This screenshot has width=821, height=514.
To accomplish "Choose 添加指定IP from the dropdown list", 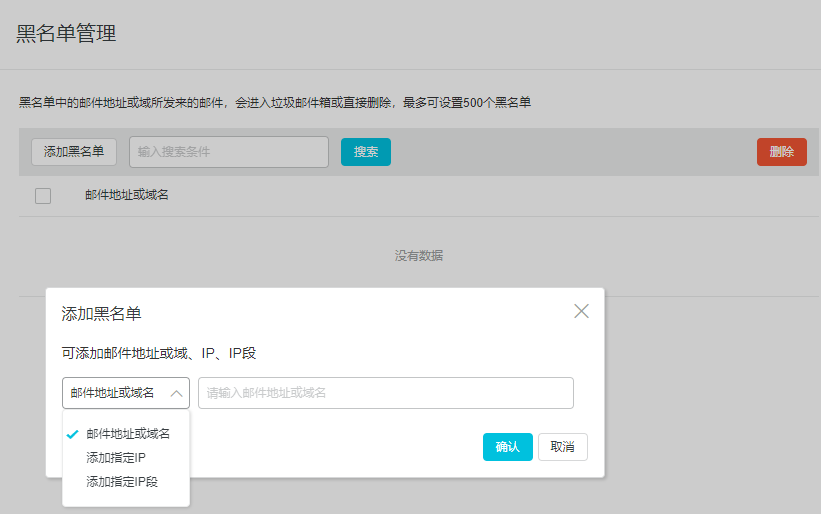I will 116,458.
